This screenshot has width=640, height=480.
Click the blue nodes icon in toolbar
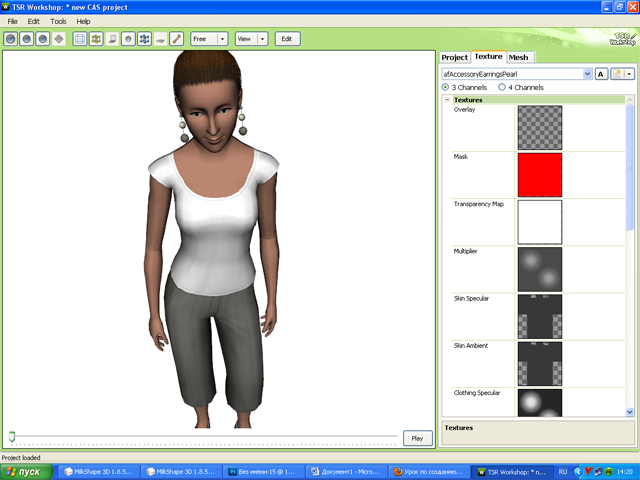[x=144, y=39]
